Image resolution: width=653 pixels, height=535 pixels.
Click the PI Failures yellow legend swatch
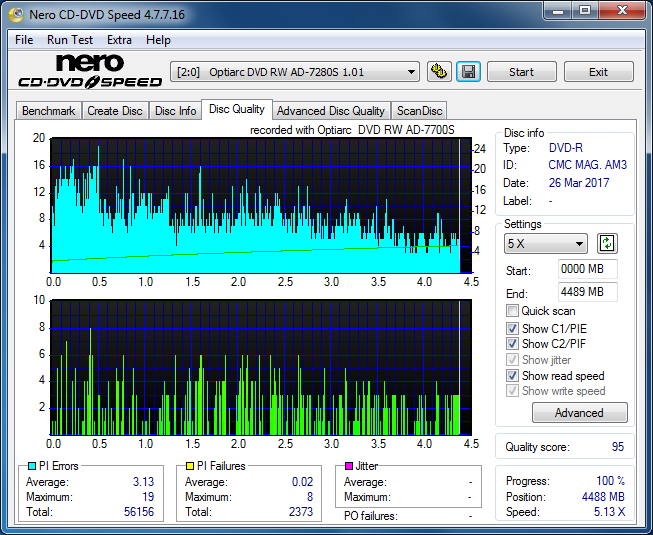pyautogui.click(x=190, y=466)
